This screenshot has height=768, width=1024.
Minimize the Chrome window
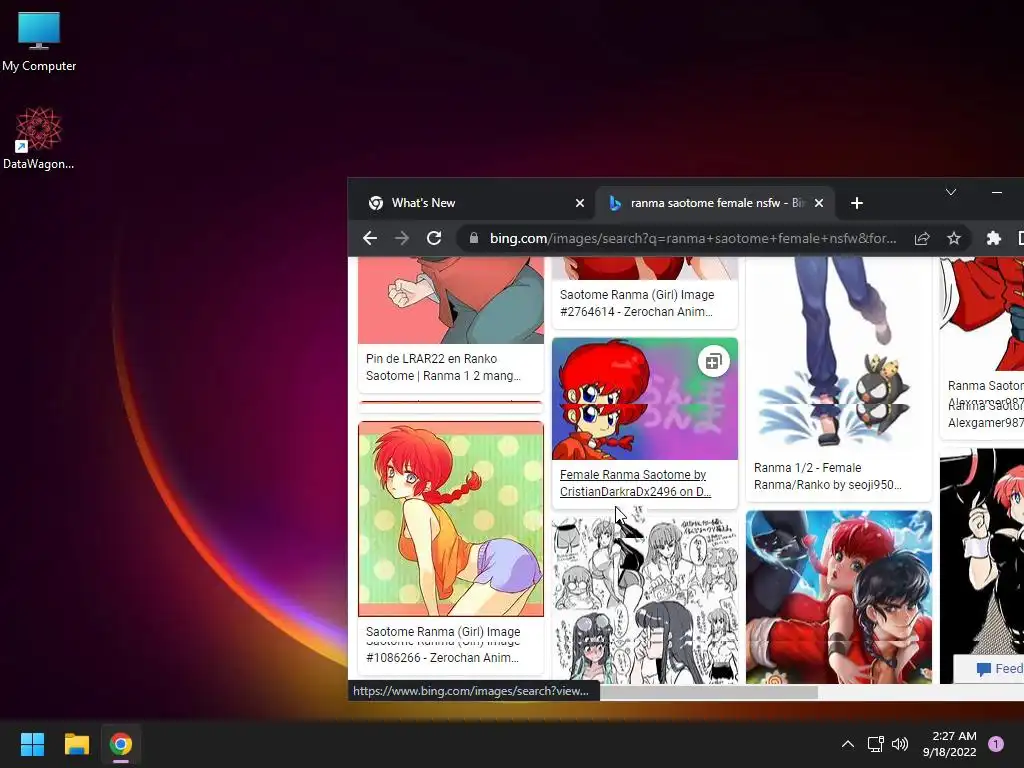997,192
